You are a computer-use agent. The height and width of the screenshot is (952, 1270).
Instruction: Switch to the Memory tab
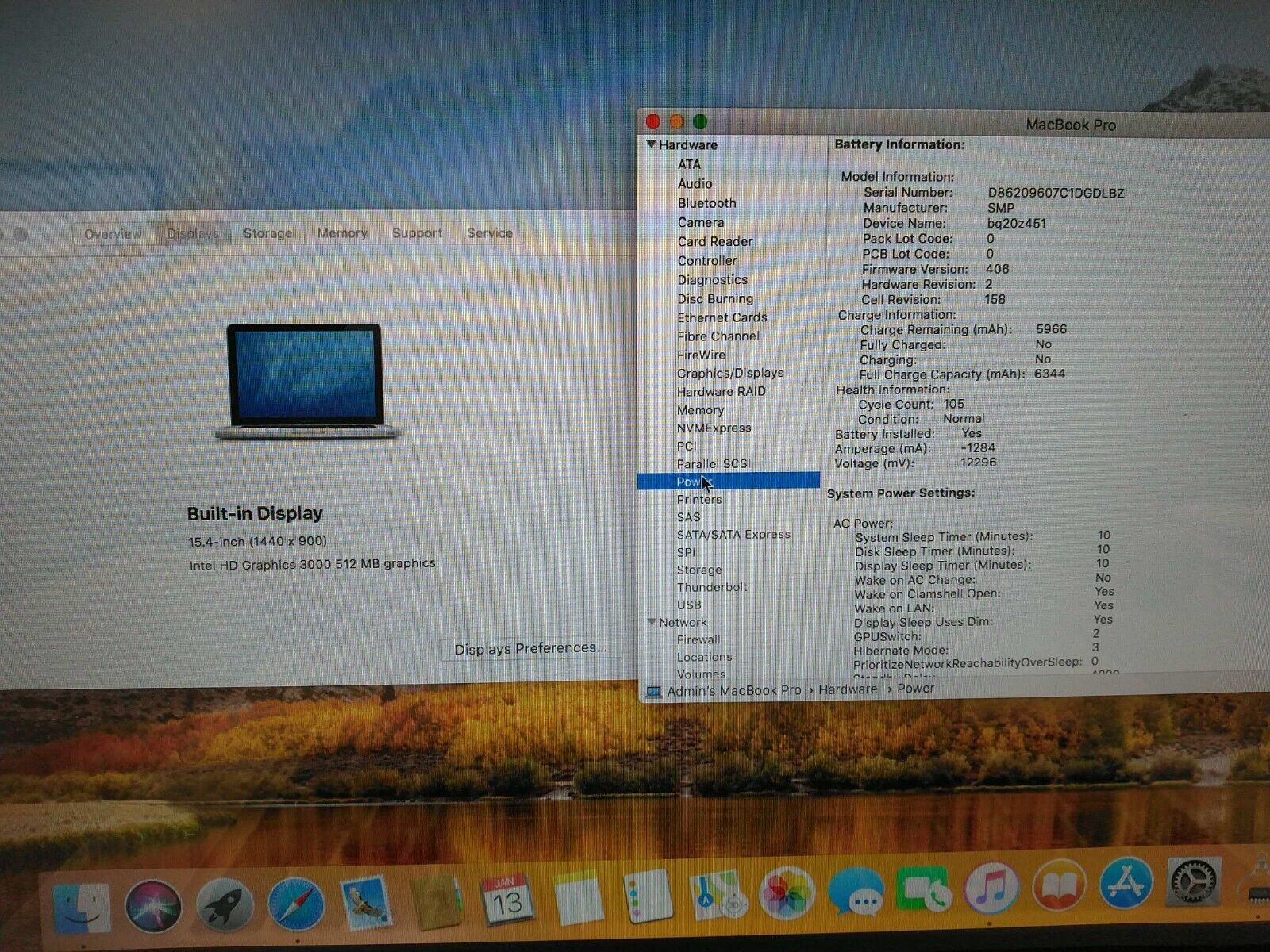(x=342, y=233)
